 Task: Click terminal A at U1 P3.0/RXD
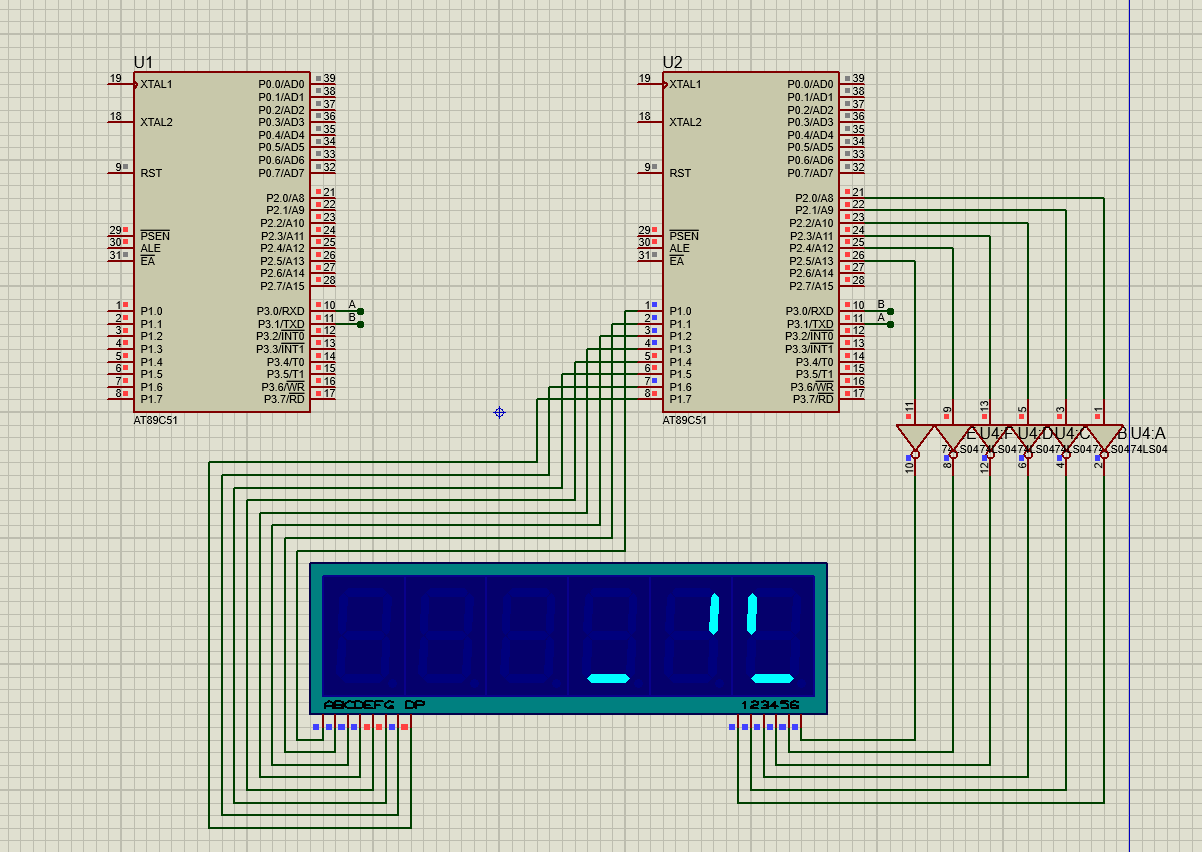click(x=359, y=311)
